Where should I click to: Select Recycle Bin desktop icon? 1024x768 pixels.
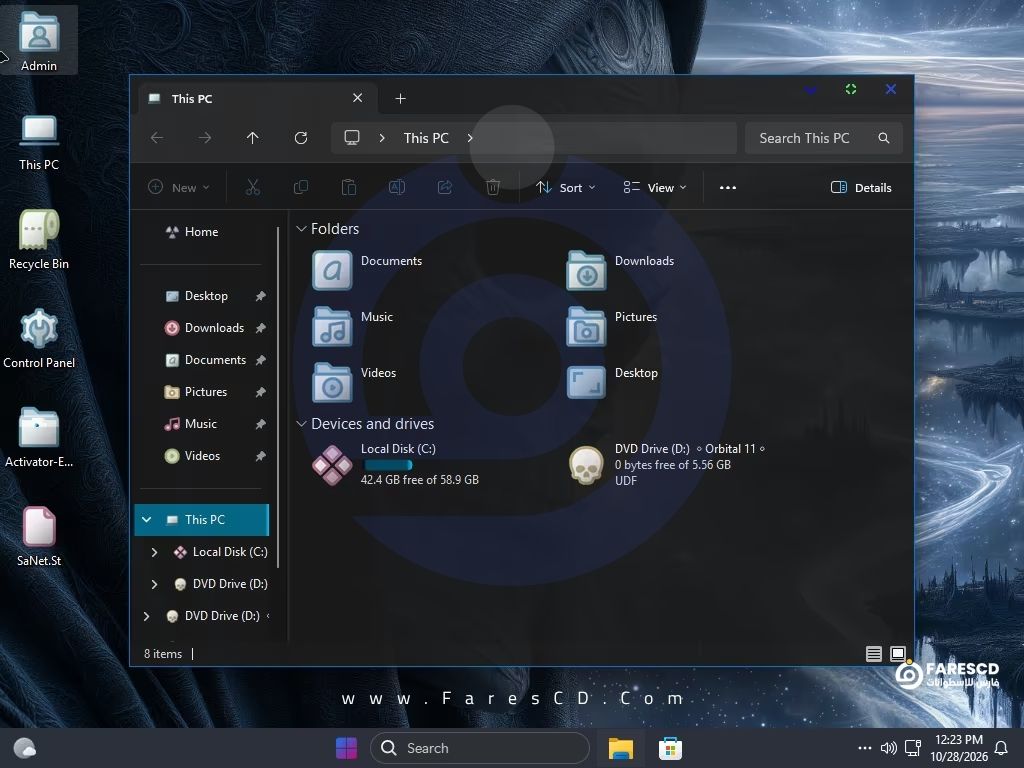[39, 240]
